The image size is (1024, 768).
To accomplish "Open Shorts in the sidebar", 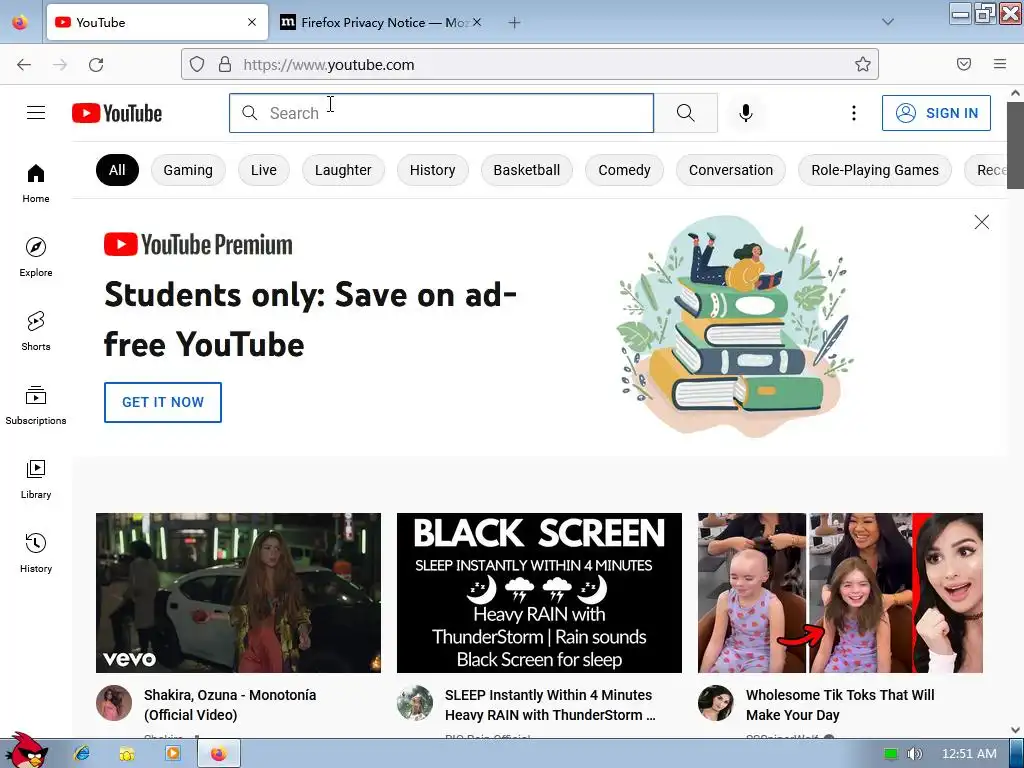I will click(36, 331).
